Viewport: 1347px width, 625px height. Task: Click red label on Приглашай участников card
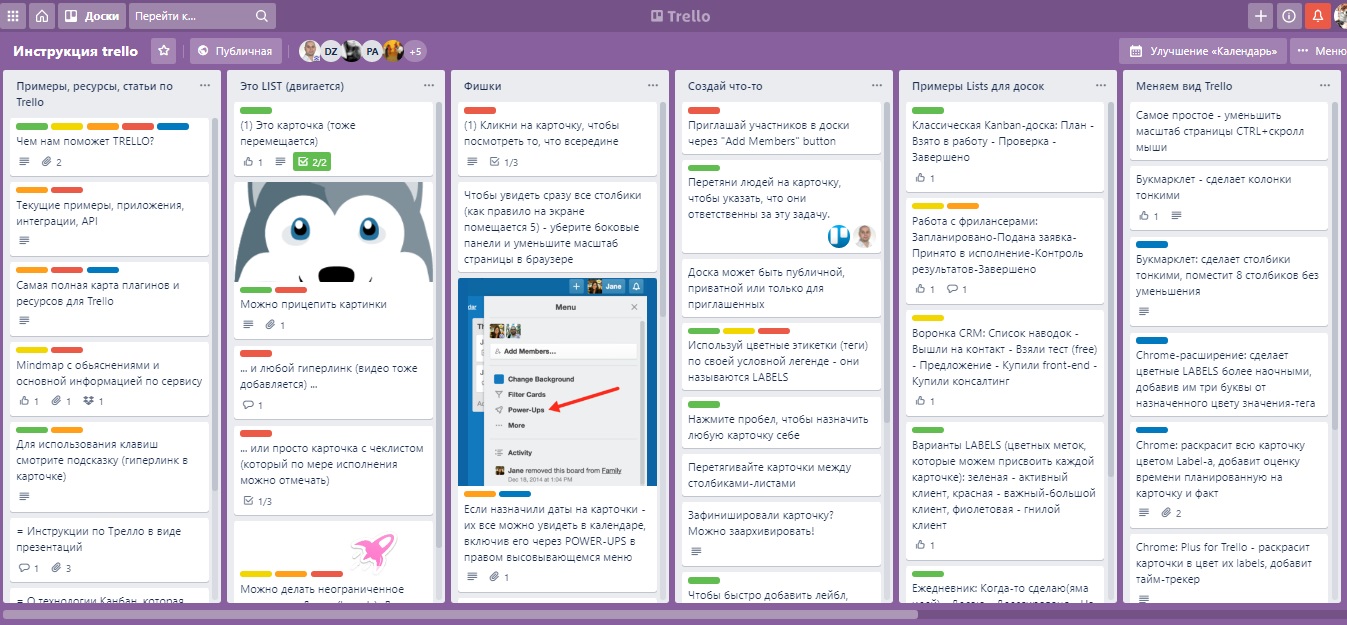tap(704, 111)
